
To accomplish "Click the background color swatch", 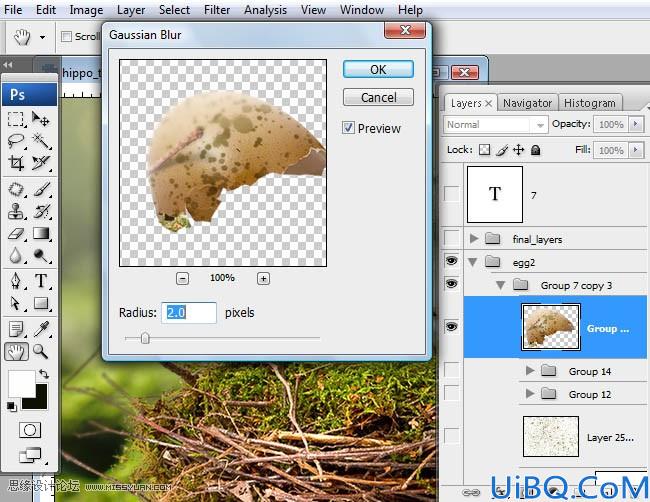I will click(x=39, y=401).
